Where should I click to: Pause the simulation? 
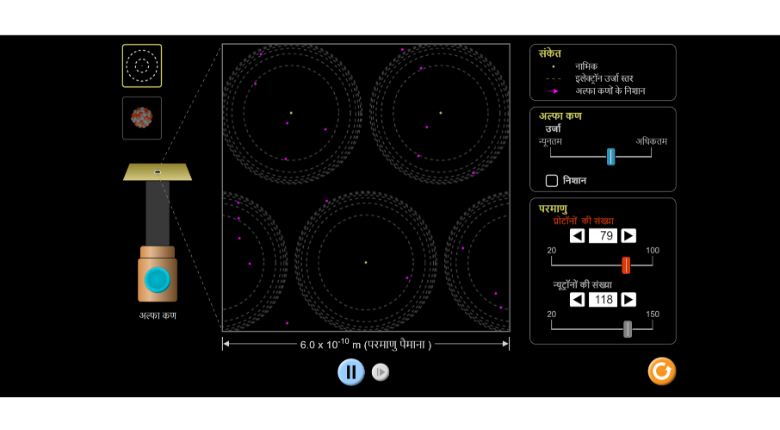350,372
